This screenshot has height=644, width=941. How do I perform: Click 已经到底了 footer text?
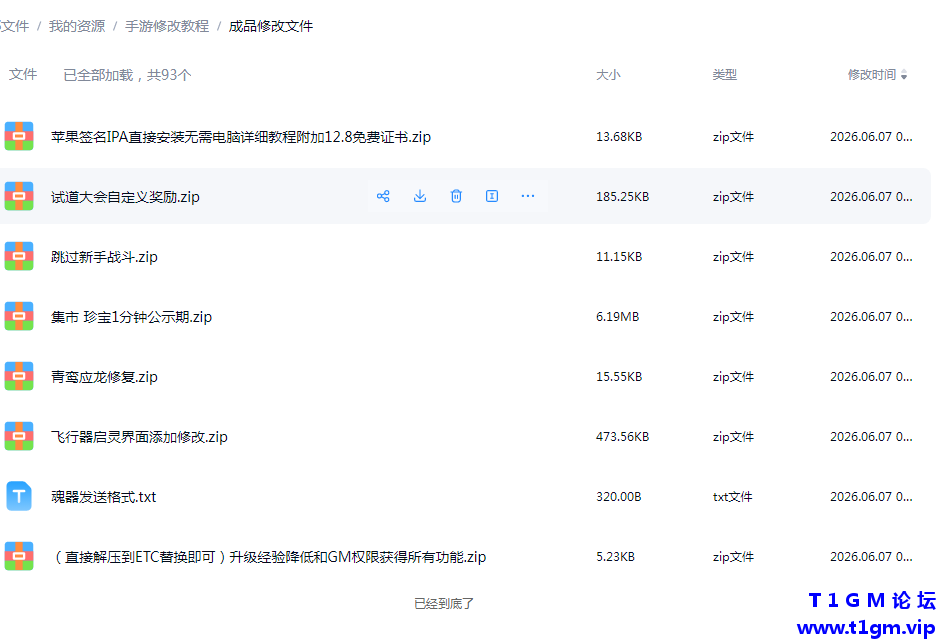pyautogui.click(x=443, y=603)
